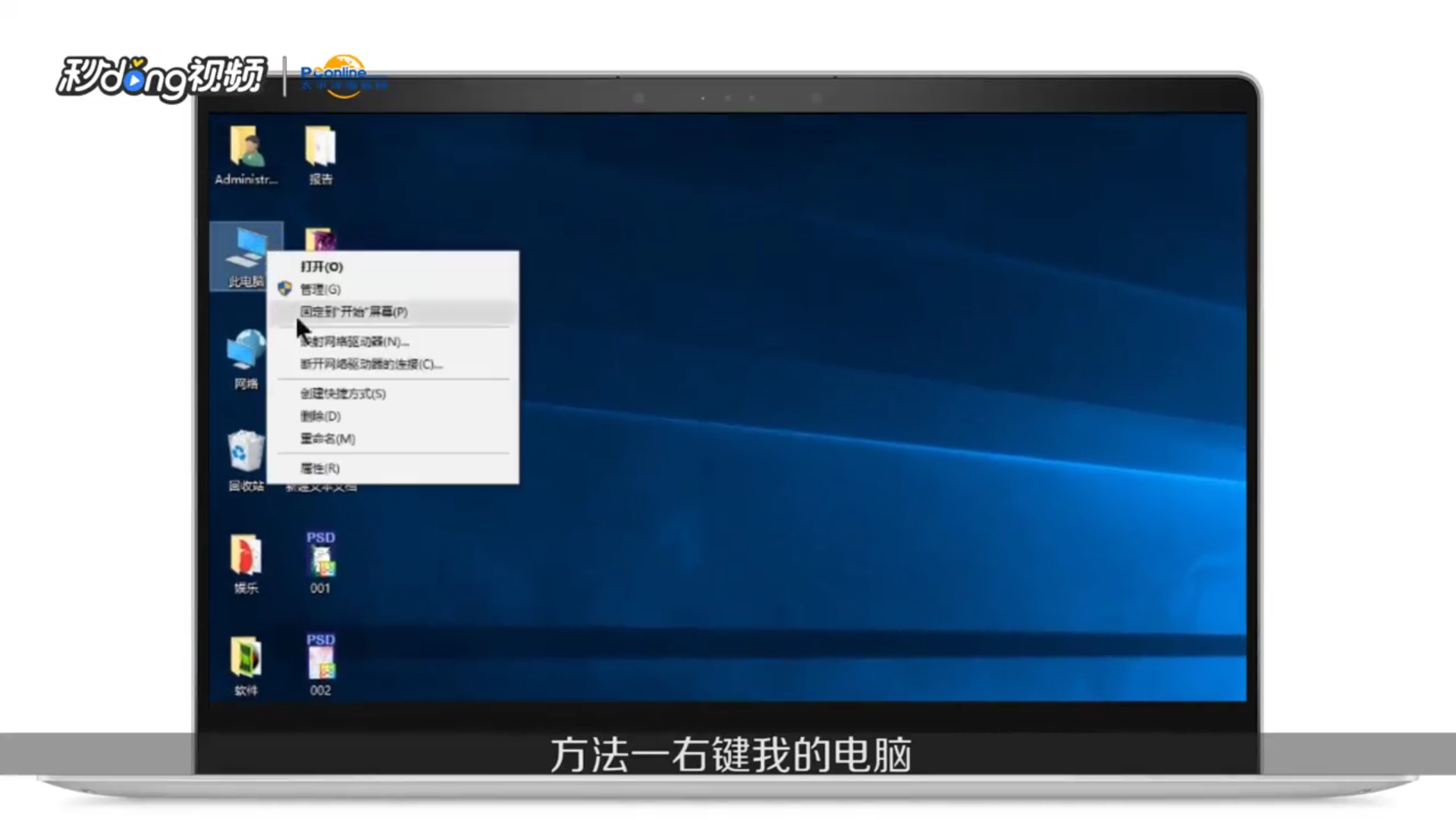The image size is (1456, 819).
Task: Click the 新建文本文档 label below the menu
Action: pyautogui.click(x=321, y=488)
